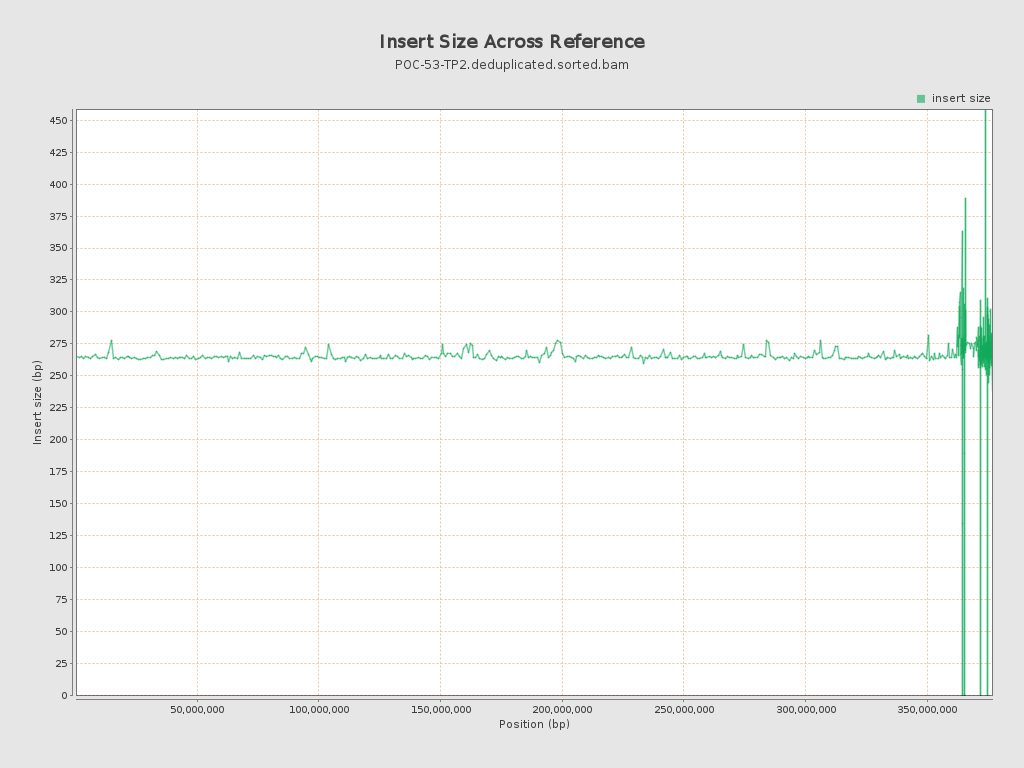Click the 250,000,000 x-axis tick label
The image size is (1024, 768).
coord(684,709)
